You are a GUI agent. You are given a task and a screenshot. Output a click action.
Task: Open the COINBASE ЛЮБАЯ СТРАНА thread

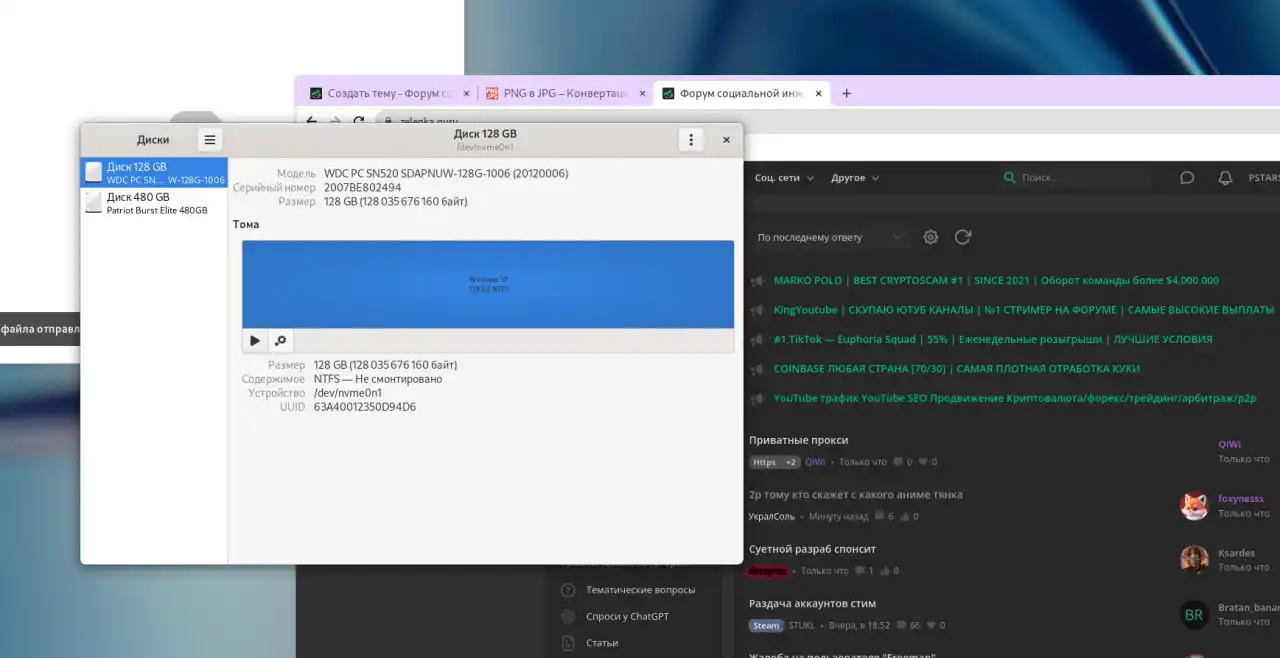(956, 369)
